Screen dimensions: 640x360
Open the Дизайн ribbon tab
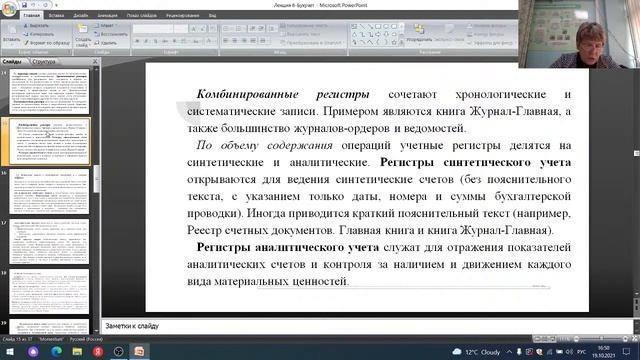coord(80,16)
